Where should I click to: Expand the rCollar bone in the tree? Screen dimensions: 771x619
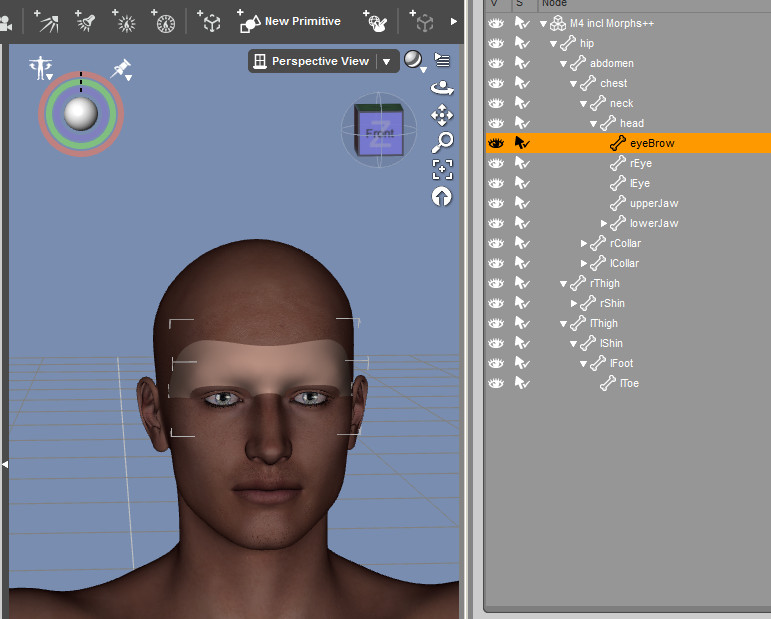click(584, 243)
